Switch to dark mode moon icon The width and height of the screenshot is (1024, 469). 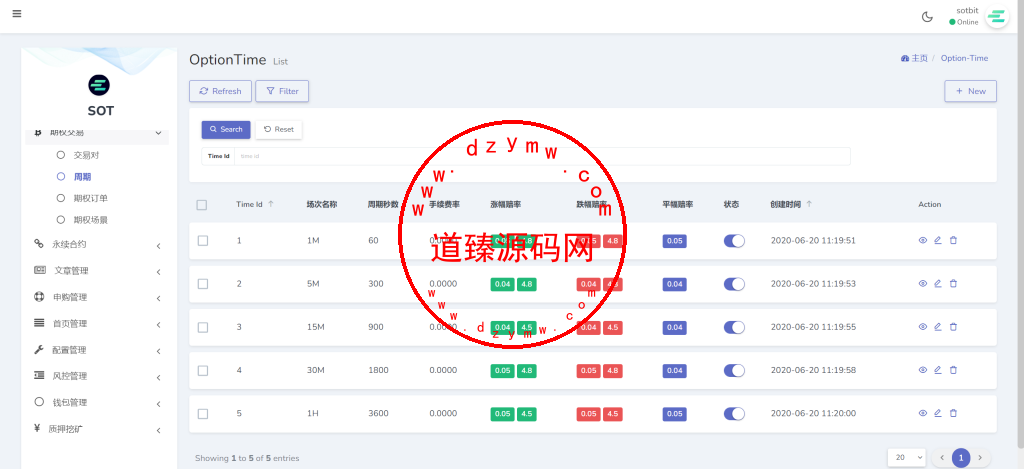tap(927, 17)
